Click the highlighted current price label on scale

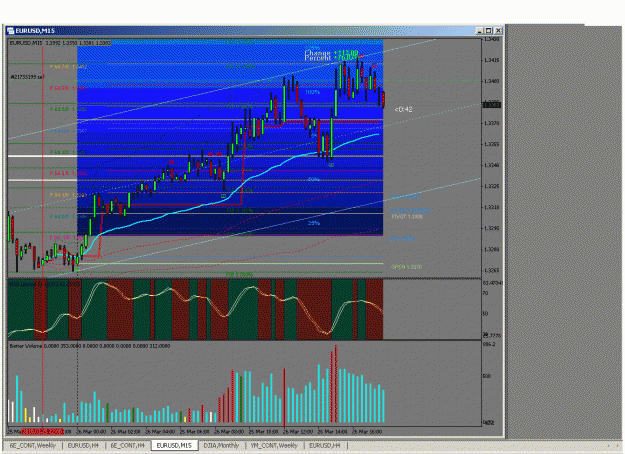492,105
